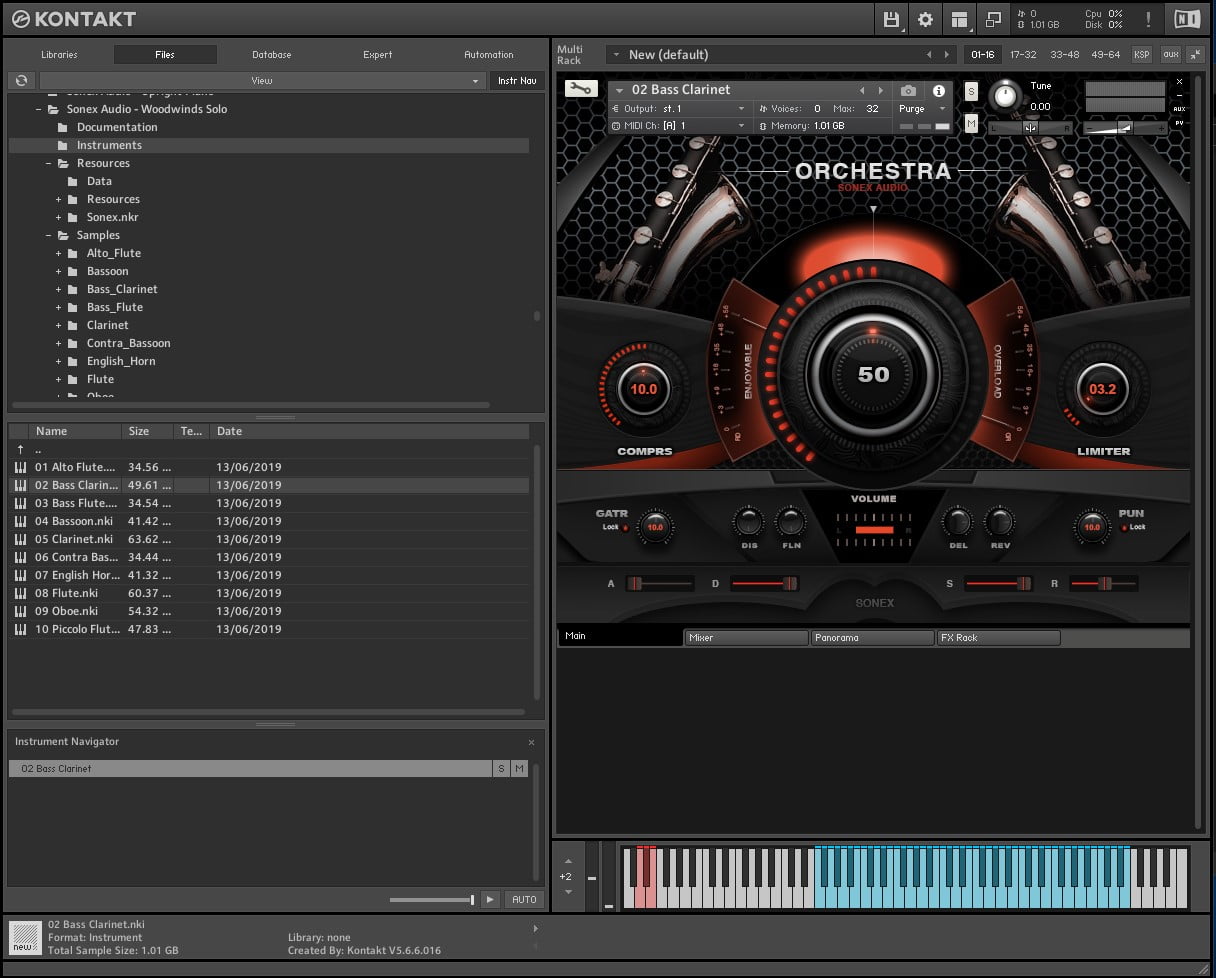Minimize rack instruments using the collapse-arrows icon

click(1196, 54)
